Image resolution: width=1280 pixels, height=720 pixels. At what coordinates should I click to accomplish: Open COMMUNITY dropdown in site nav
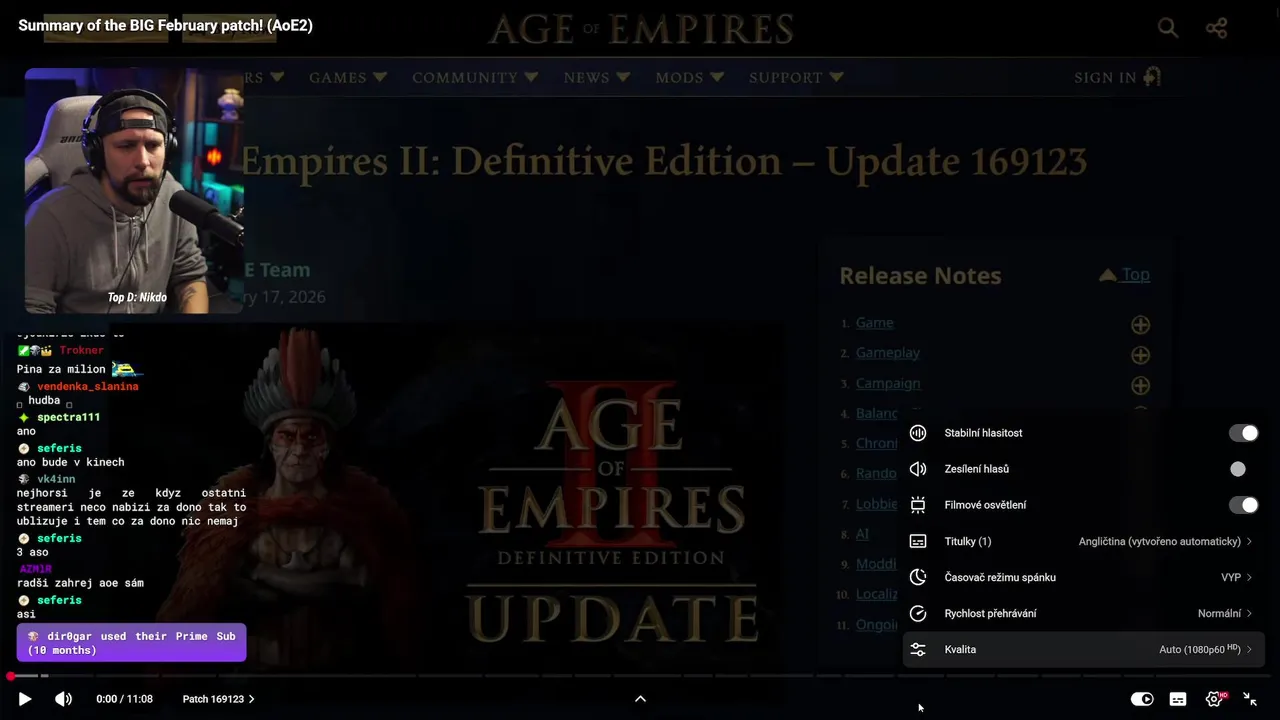pyautogui.click(x=475, y=77)
